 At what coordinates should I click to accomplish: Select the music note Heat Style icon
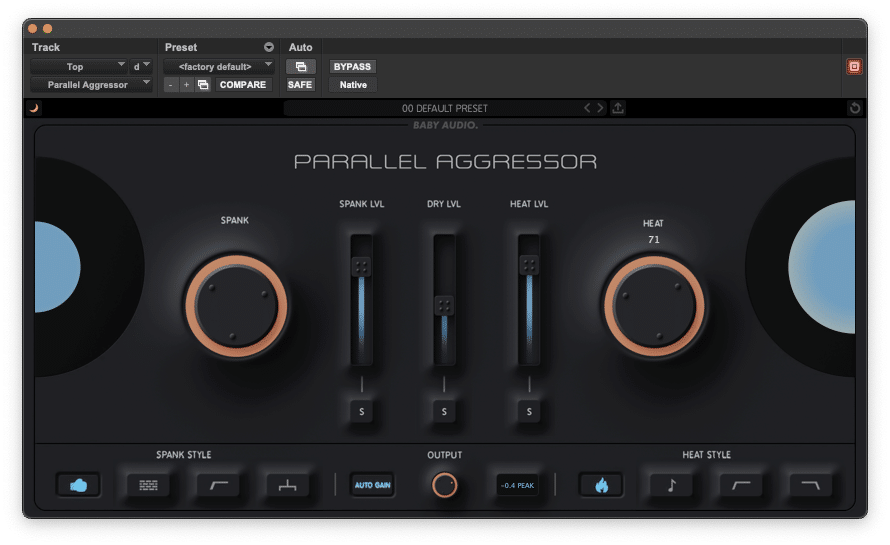coord(671,485)
